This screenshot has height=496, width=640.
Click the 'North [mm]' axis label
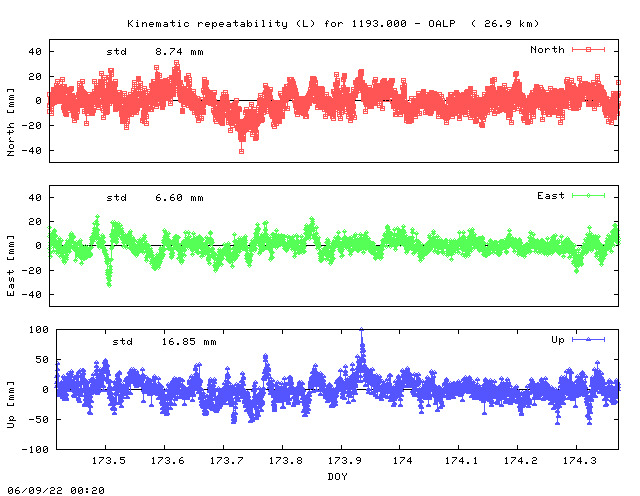(x=11, y=122)
